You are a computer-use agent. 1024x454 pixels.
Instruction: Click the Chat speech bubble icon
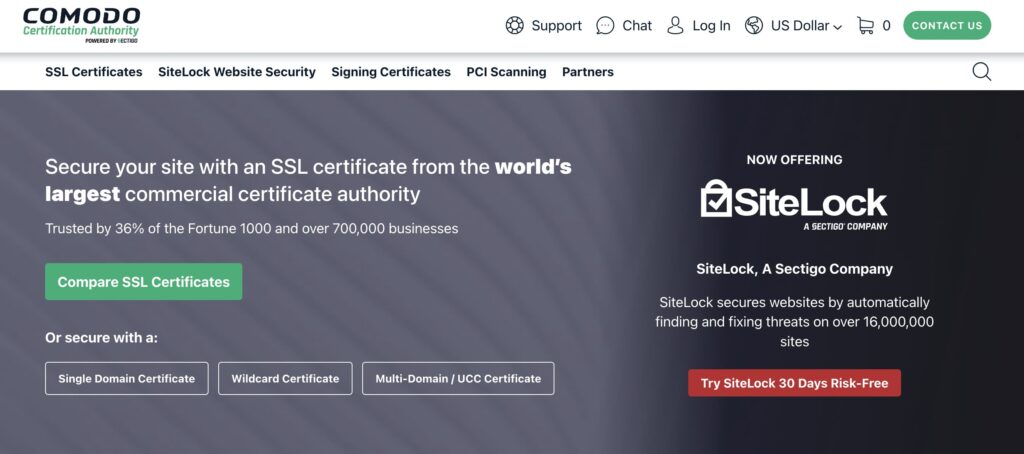click(605, 25)
